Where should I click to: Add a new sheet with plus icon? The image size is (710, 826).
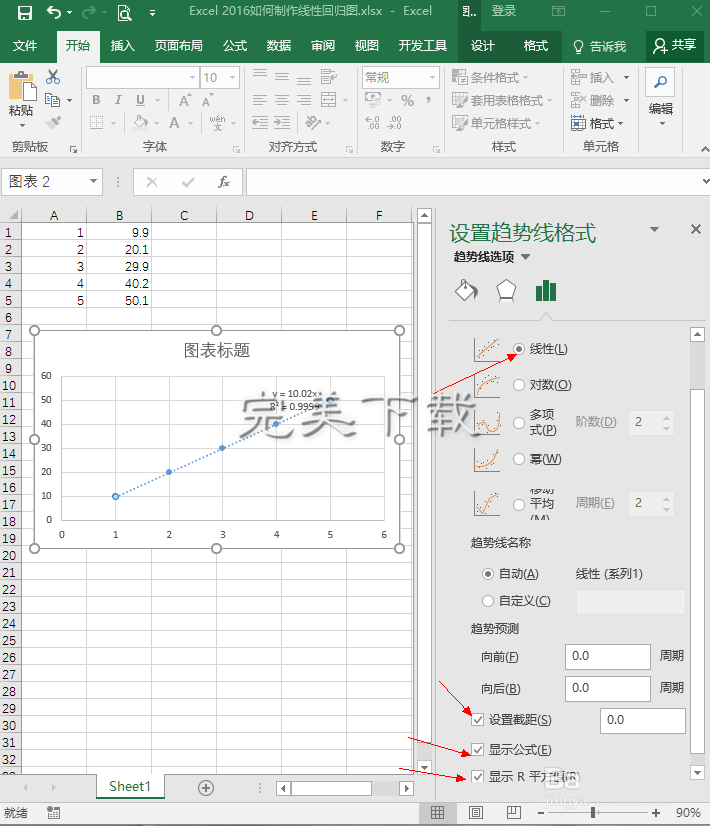point(206,787)
